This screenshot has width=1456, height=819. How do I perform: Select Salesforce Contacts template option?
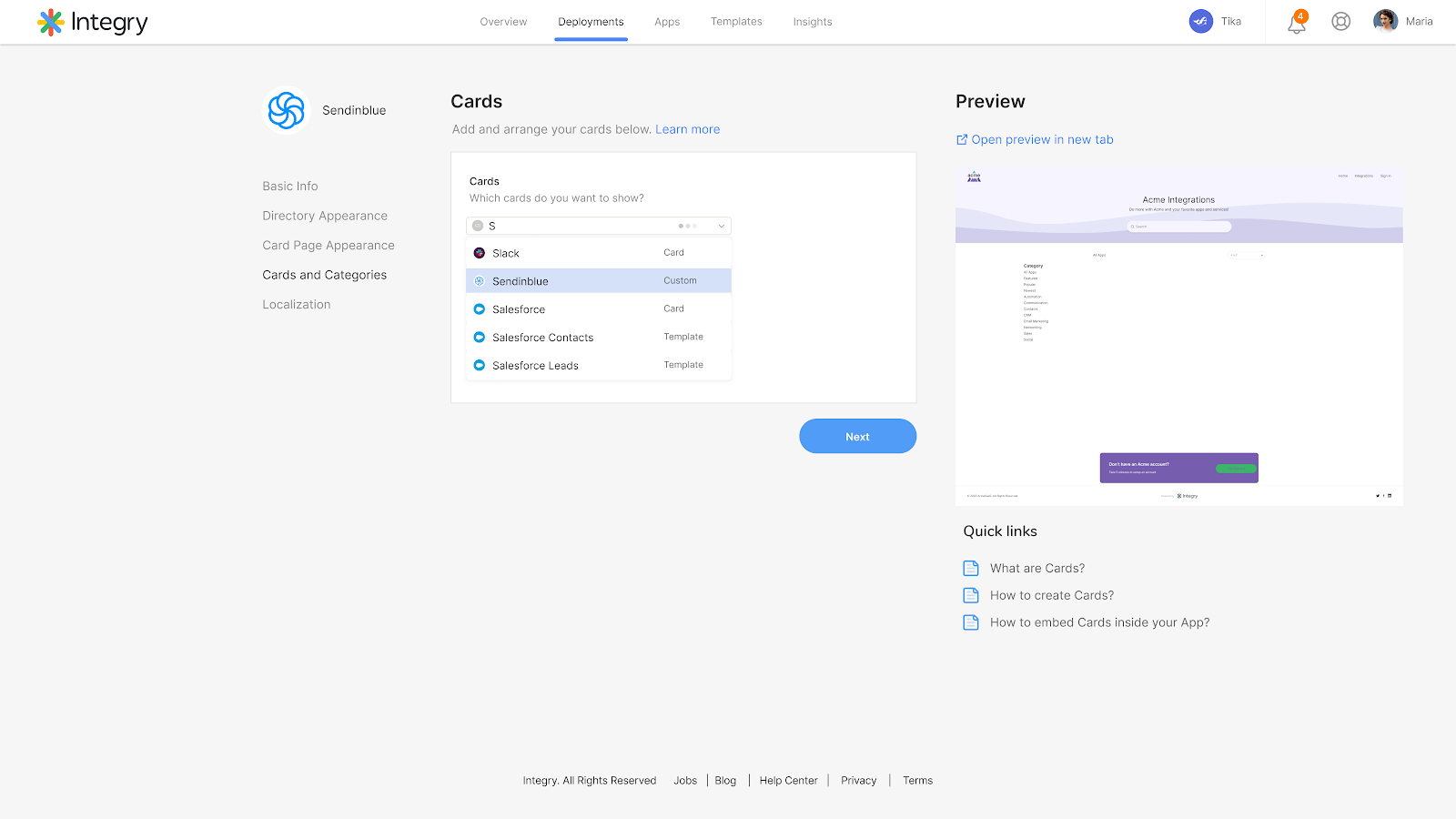[599, 338]
